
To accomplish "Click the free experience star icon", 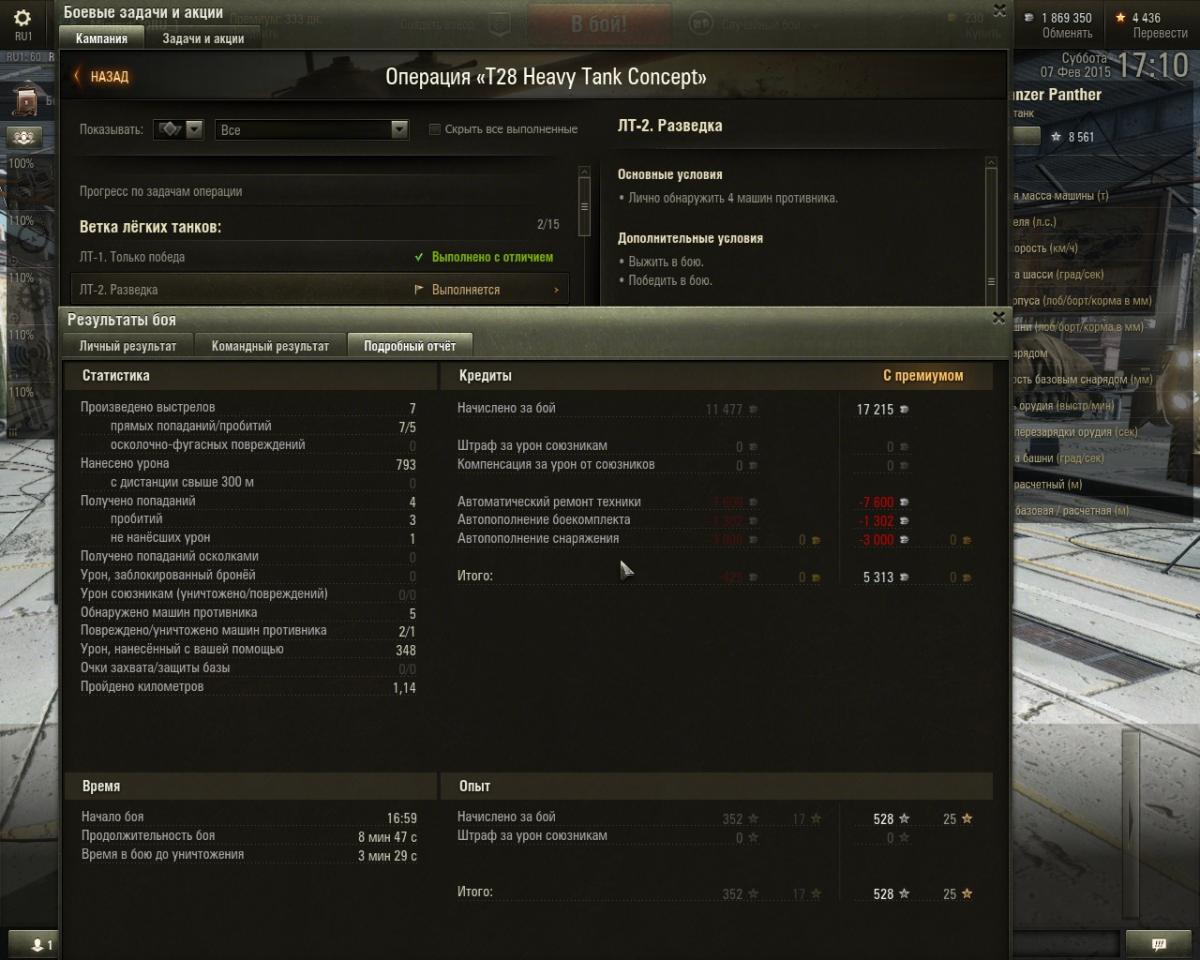I will pyautogui.click(x=1121, y=17).
